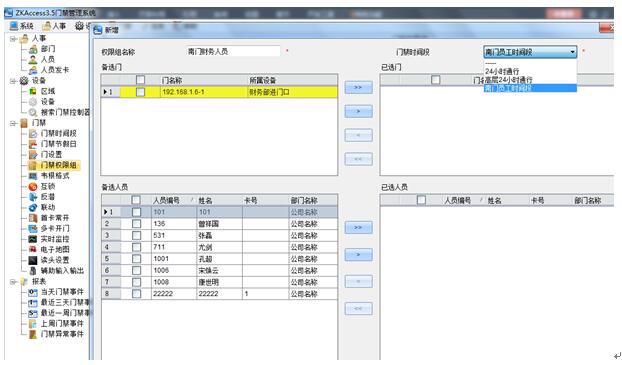Open the 辅助输入输出 auxiliary I/O icon
622x365 pixels.
click(33, 271)
